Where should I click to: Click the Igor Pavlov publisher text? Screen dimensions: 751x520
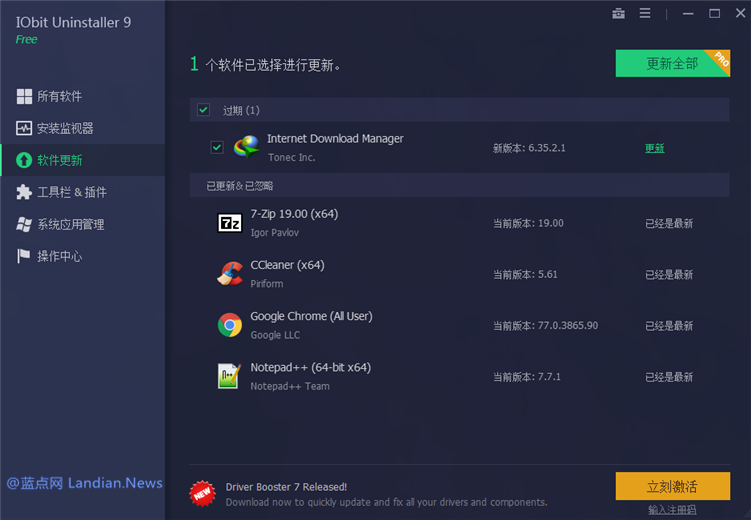coord(274,233)
